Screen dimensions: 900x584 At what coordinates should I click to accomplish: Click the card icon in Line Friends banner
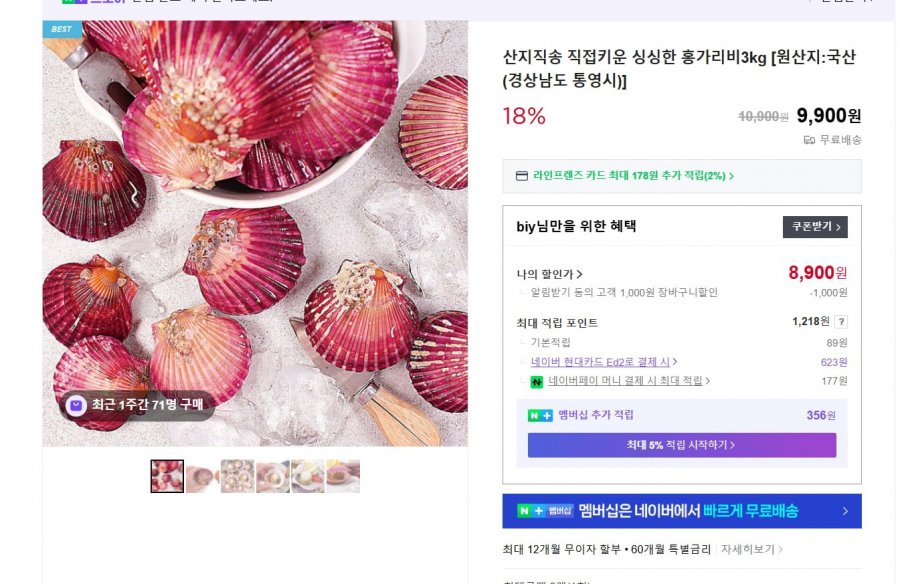(521, 176)
